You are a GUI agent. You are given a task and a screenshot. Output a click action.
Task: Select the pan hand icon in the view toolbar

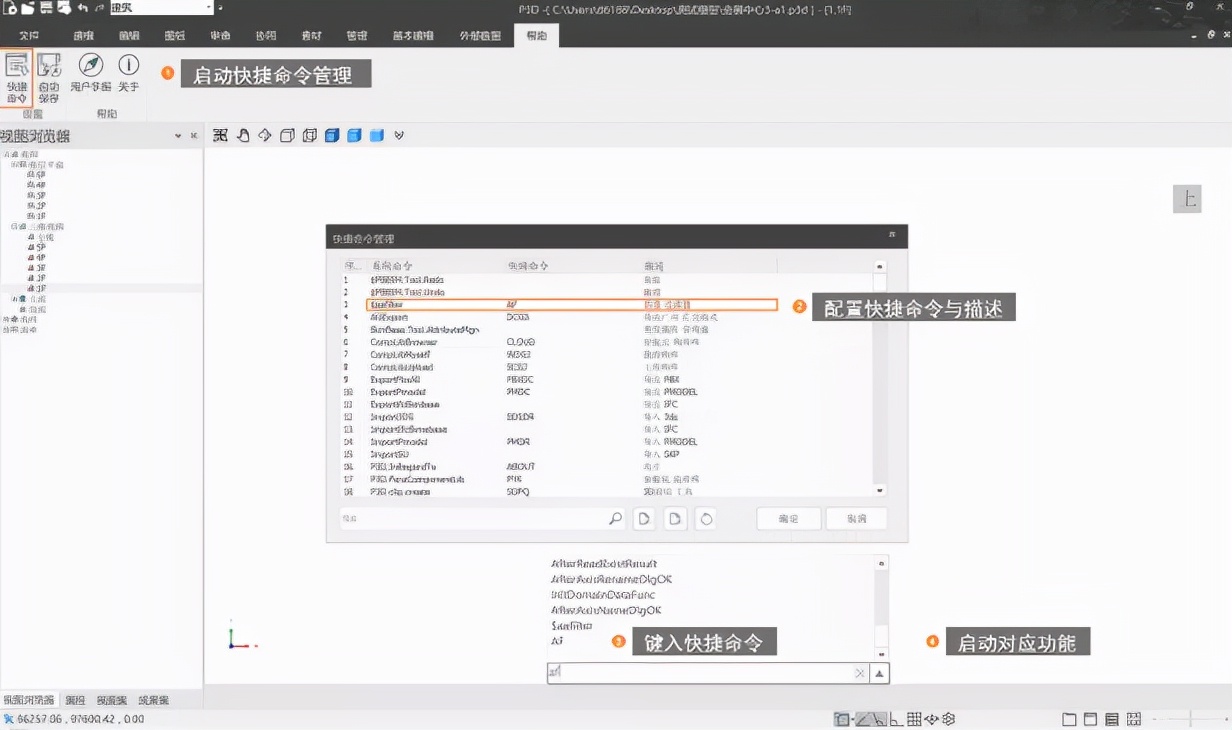[x=244, y=135]
